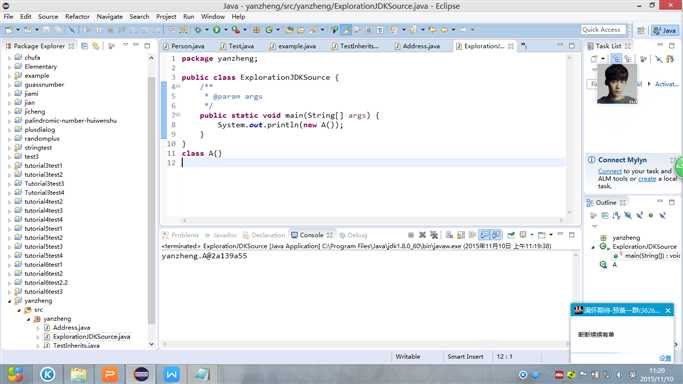The image size is (683, 384).
Task: Click Package Explorer vertical scrollbar
Action: (151, 200)
